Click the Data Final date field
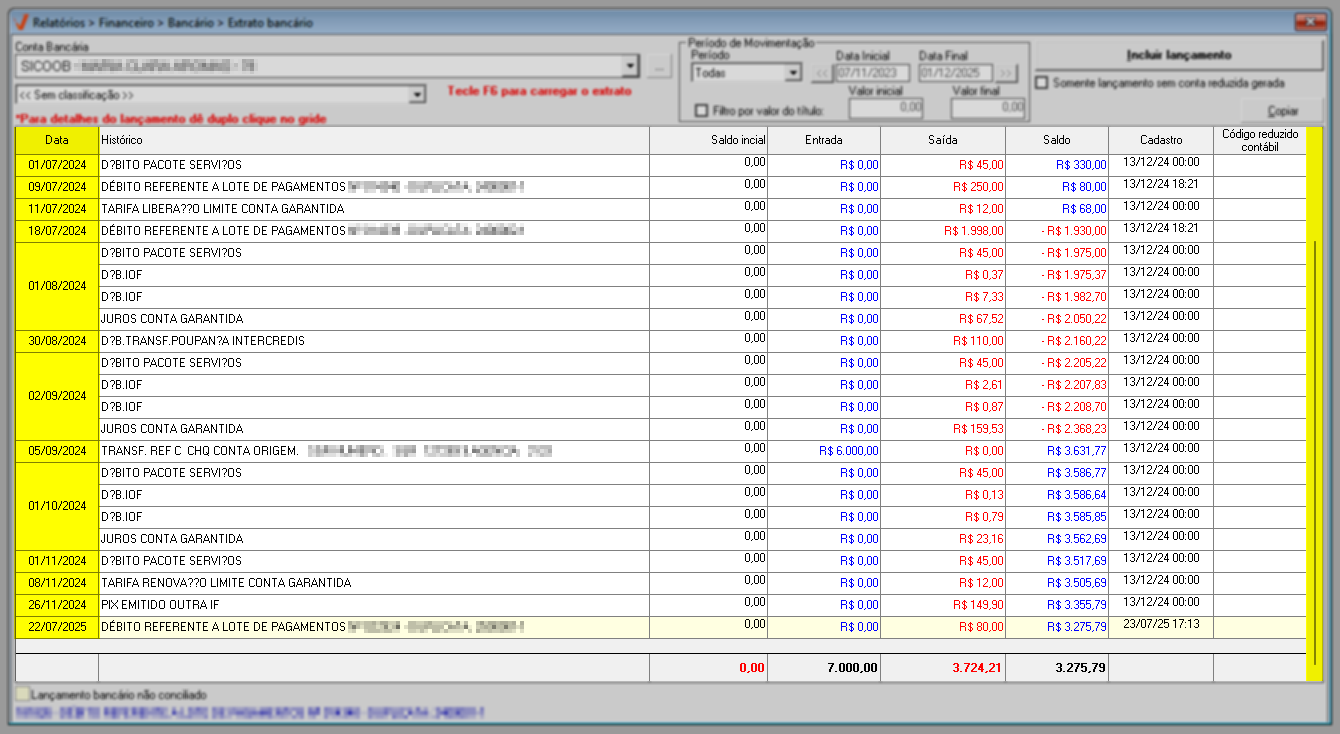Viewport: 1340px width, 734px height. click(x=955, y=73)
